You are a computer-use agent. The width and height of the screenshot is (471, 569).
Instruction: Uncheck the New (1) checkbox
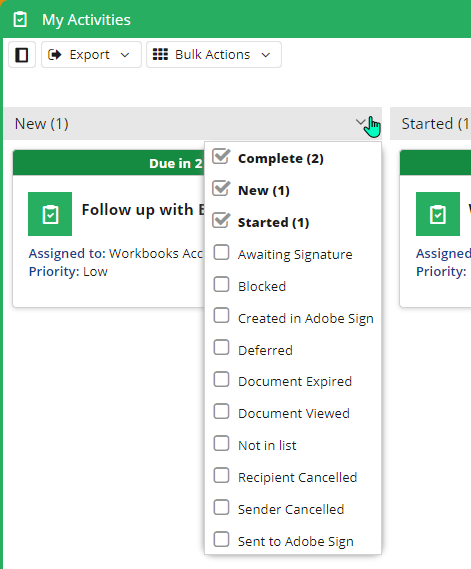click(x=221, y=189)
